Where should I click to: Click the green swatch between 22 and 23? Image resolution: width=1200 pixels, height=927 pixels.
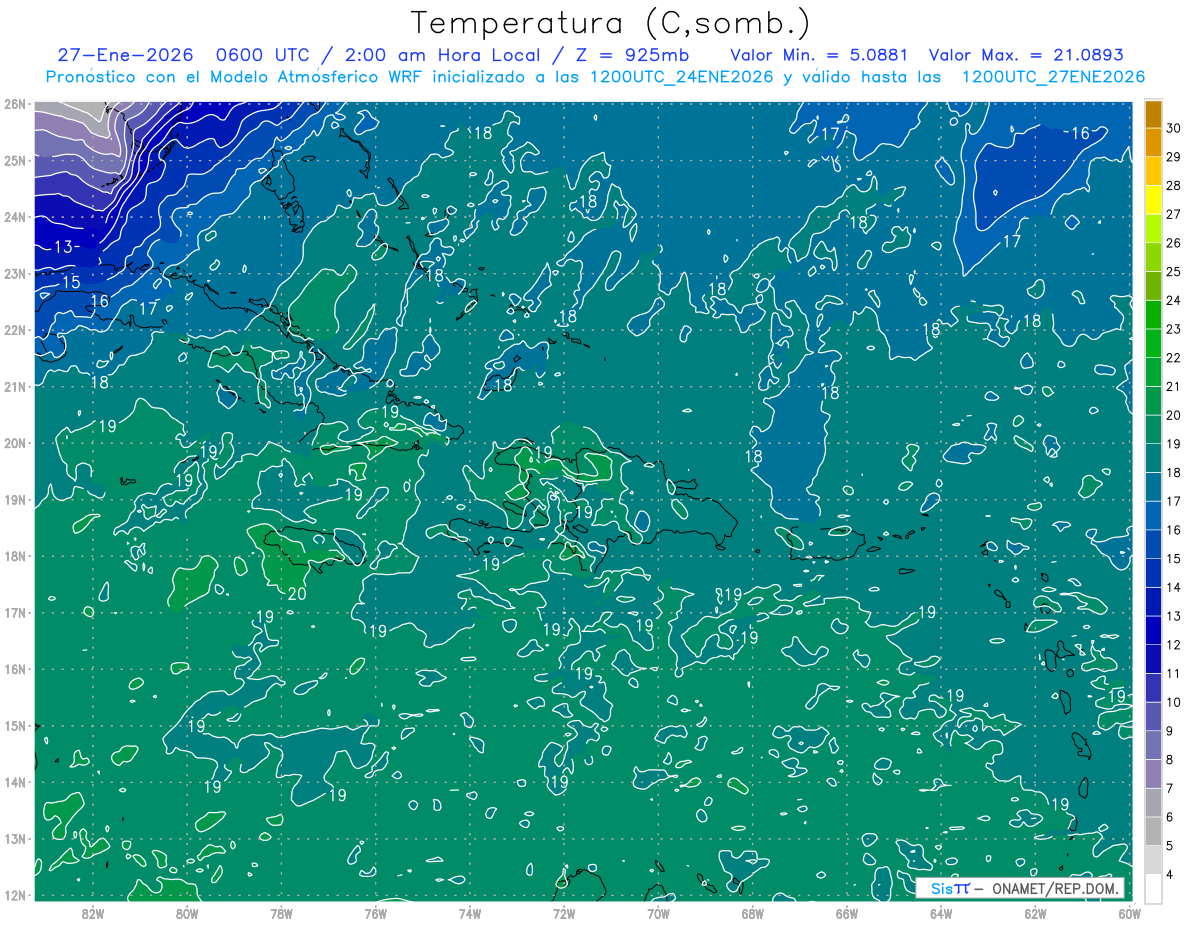pyautogui.click(x=1153, y=343)
